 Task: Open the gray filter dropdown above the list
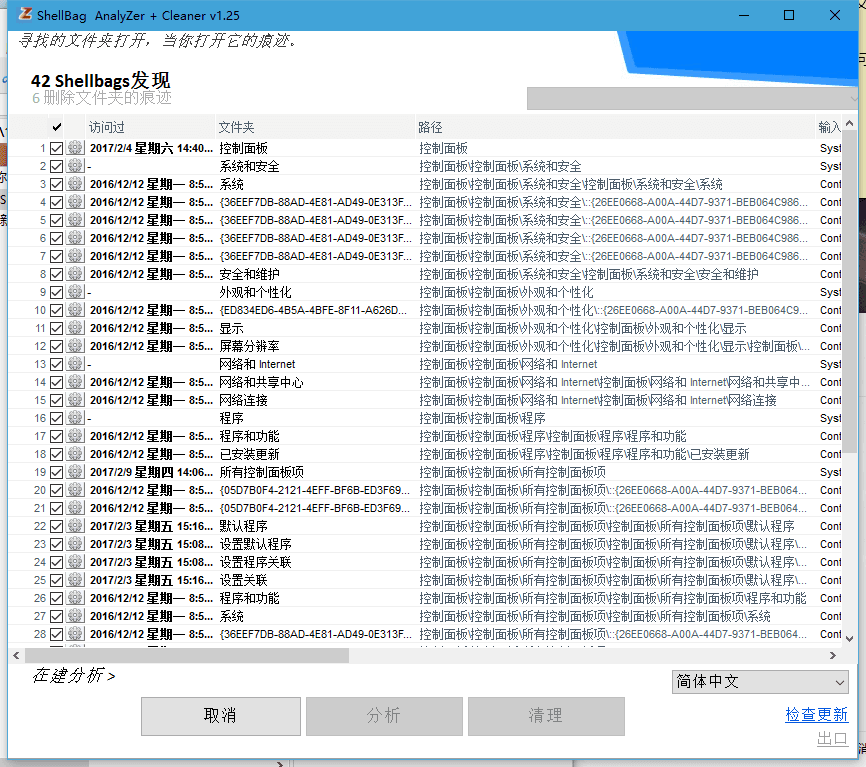tap(693, 99)
